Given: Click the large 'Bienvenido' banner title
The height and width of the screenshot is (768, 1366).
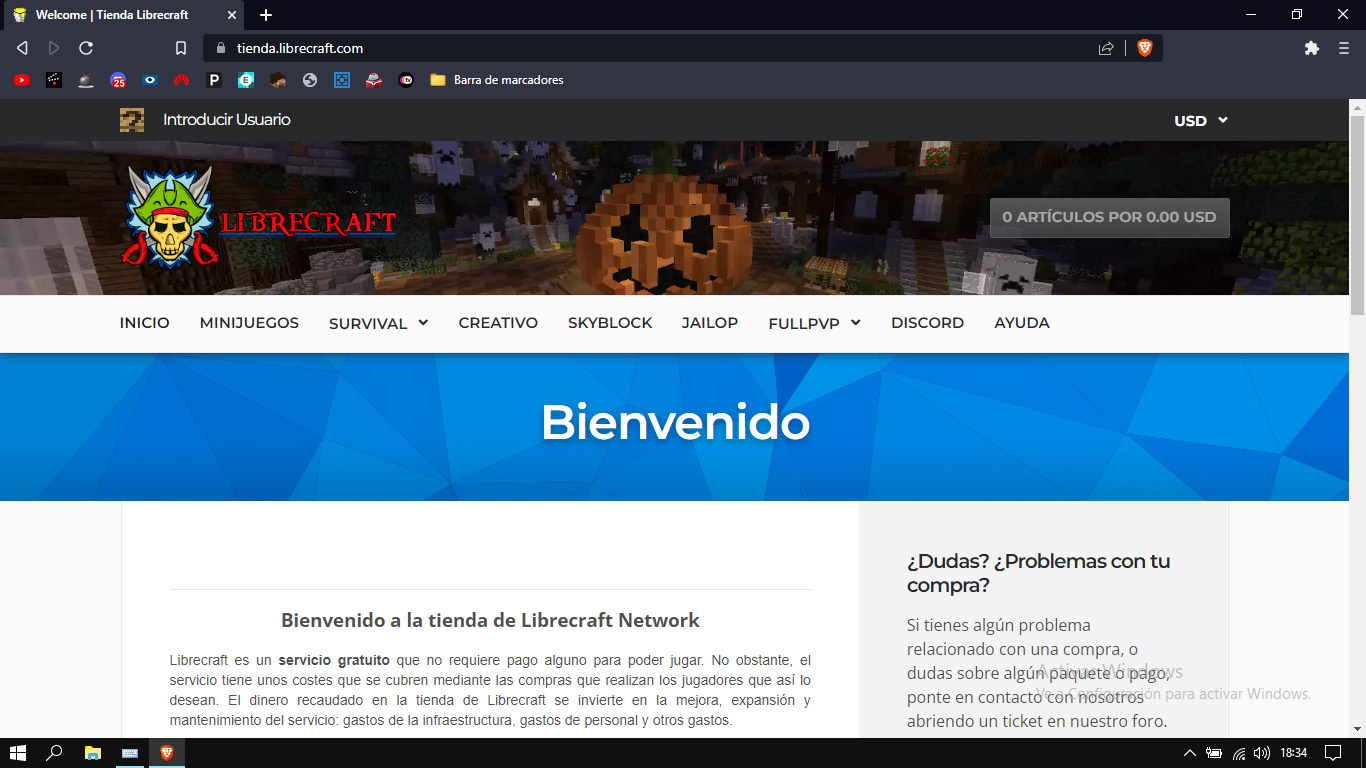Looking at the screenshot, I should (675, 423).
